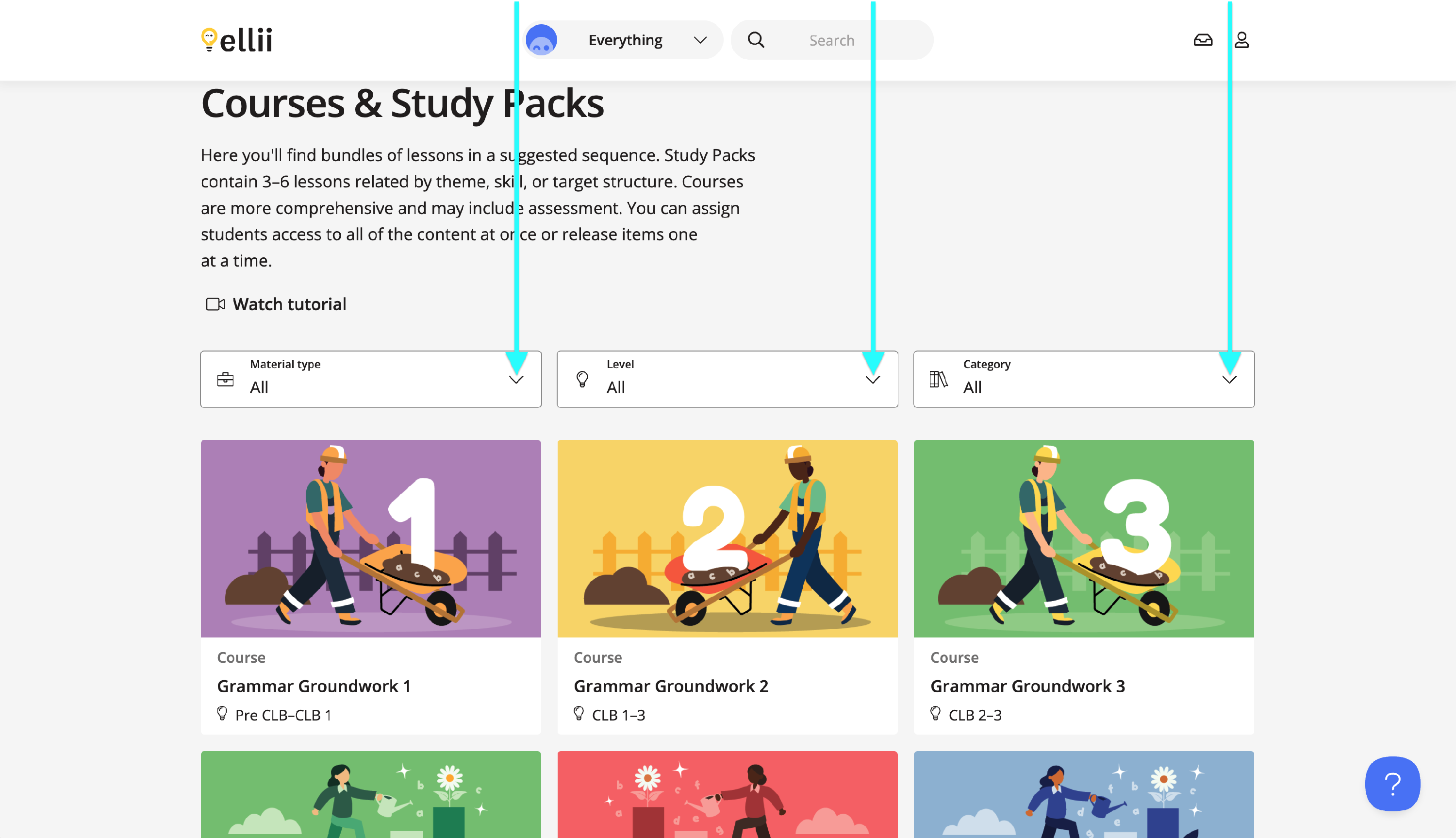Click the briefcase Material type icon
Screen dimensions: 1456x838
(225, 379)
